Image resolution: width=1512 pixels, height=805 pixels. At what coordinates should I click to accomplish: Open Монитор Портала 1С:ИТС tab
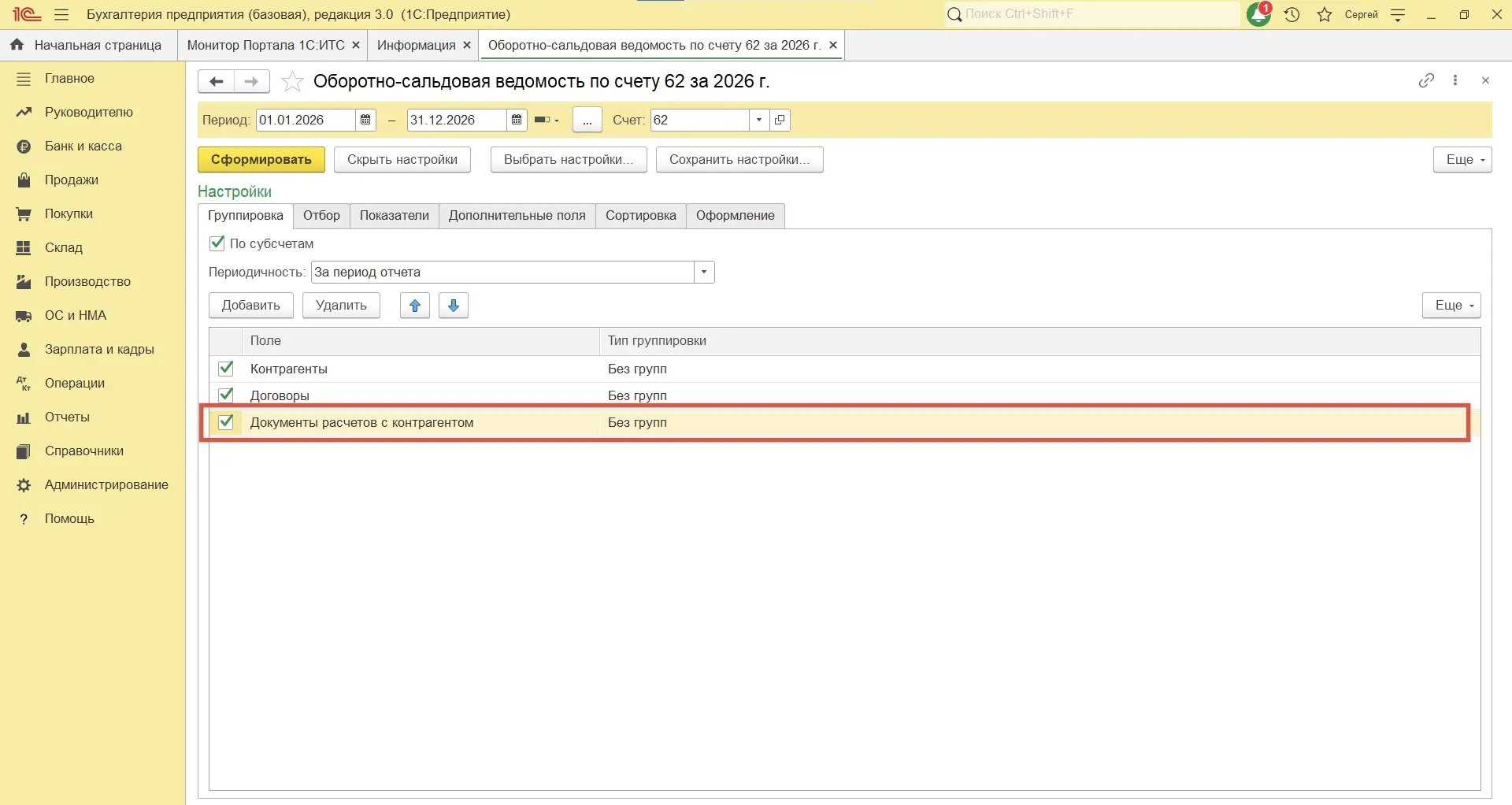point(265,45)
